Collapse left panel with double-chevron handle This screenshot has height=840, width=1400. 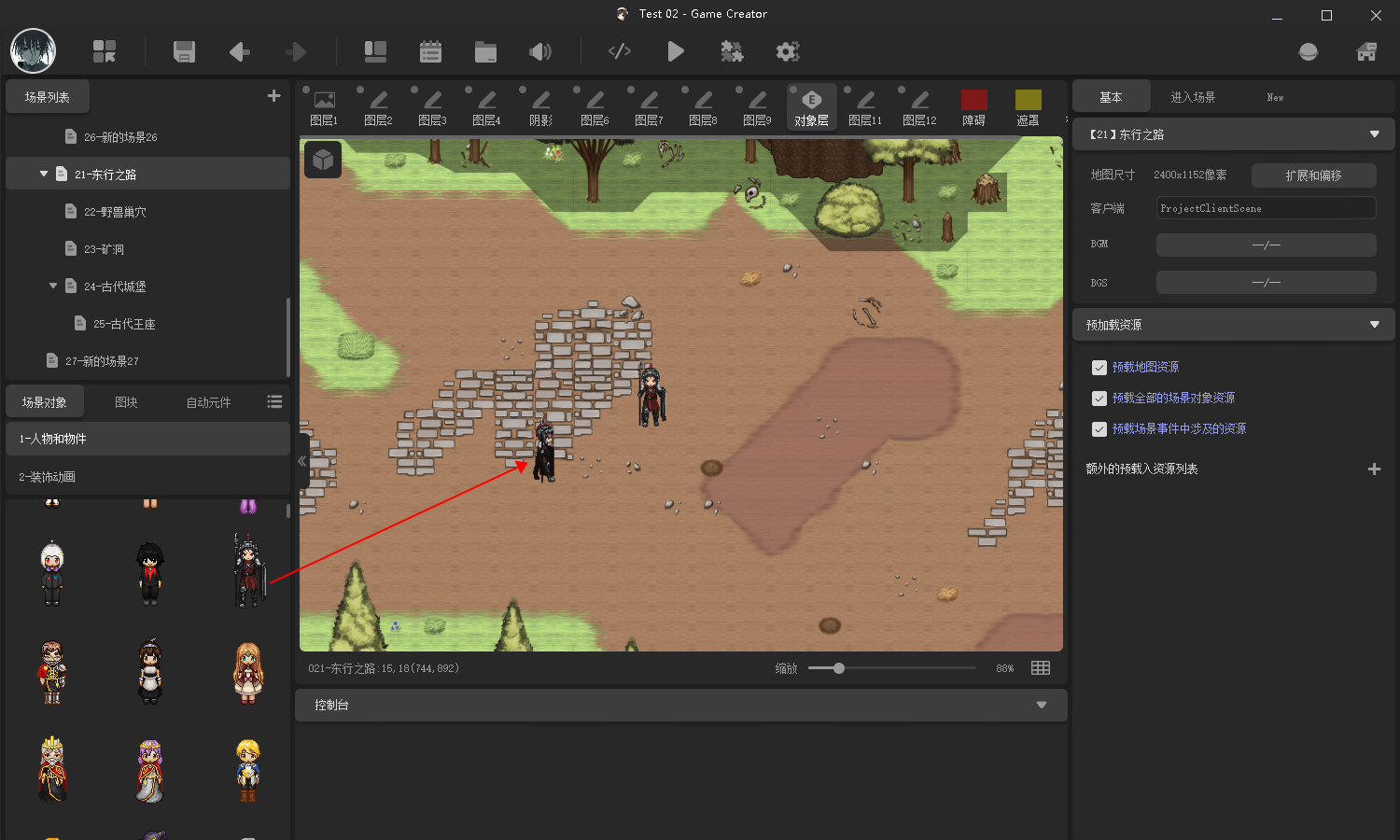(x=302, y=461)
